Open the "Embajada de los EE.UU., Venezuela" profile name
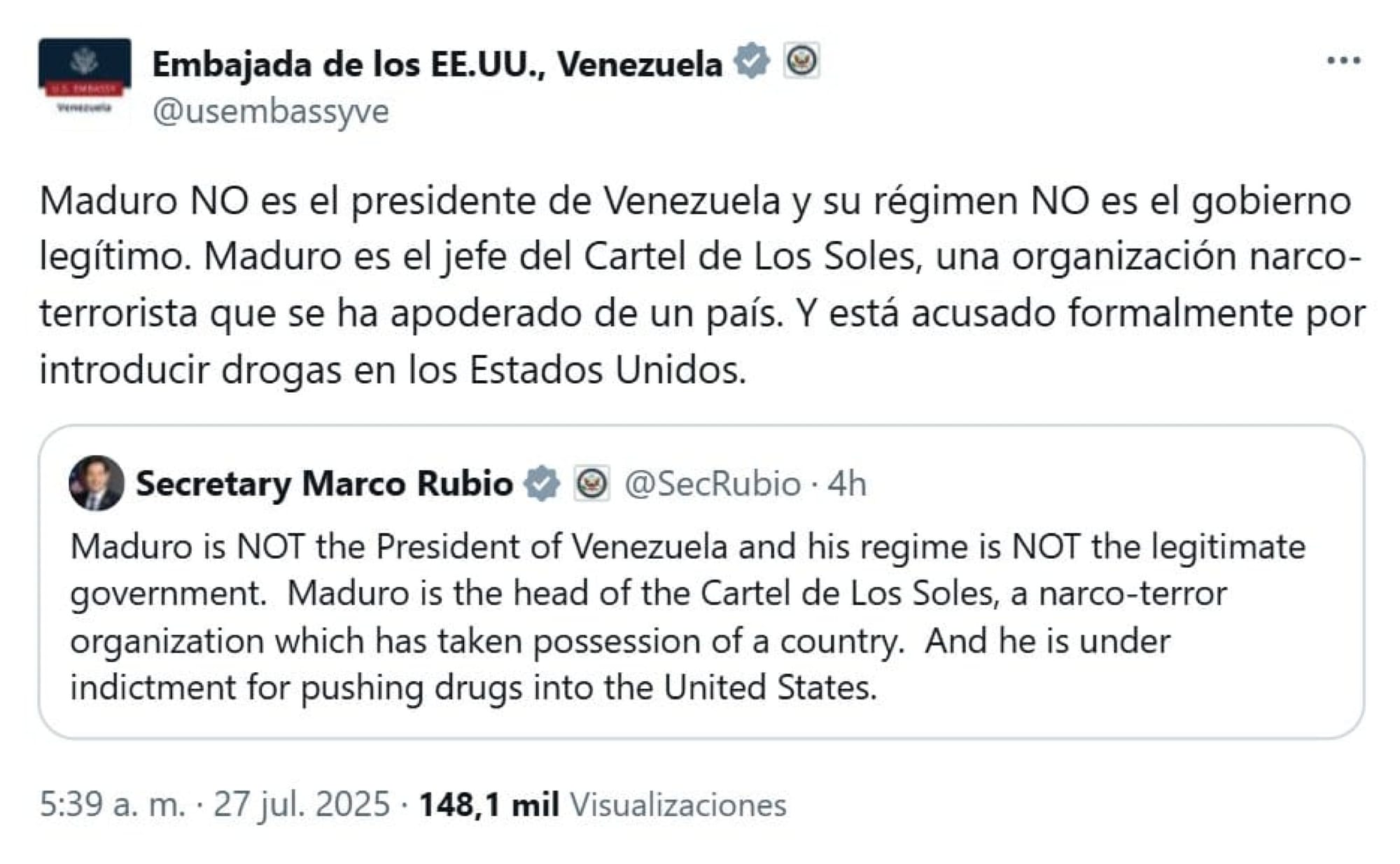 [x=437, y=64]
